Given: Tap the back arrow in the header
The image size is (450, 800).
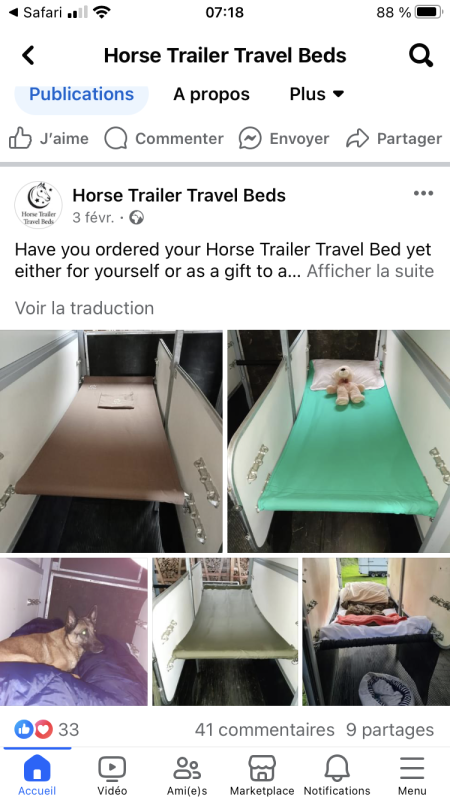Looking at the screenshot, I should click(28, 55).
